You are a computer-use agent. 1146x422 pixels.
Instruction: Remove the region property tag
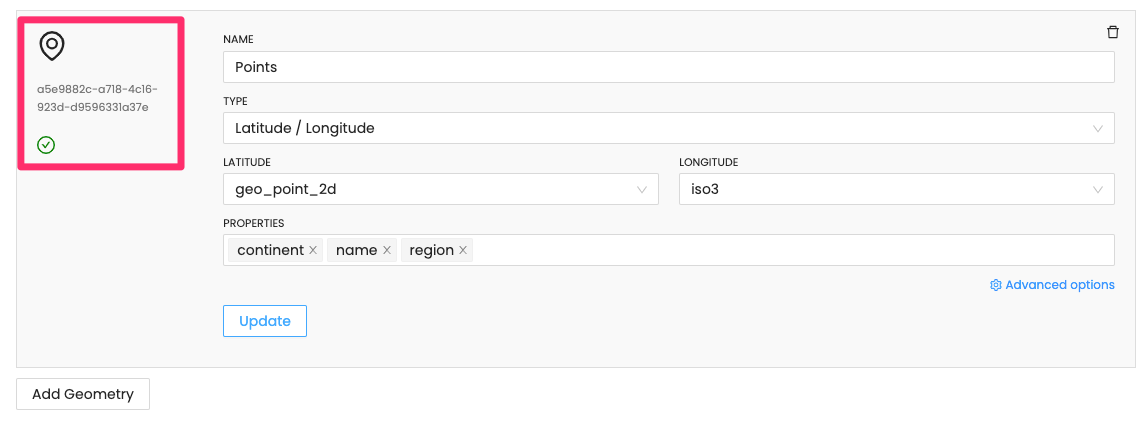[463, 250]
